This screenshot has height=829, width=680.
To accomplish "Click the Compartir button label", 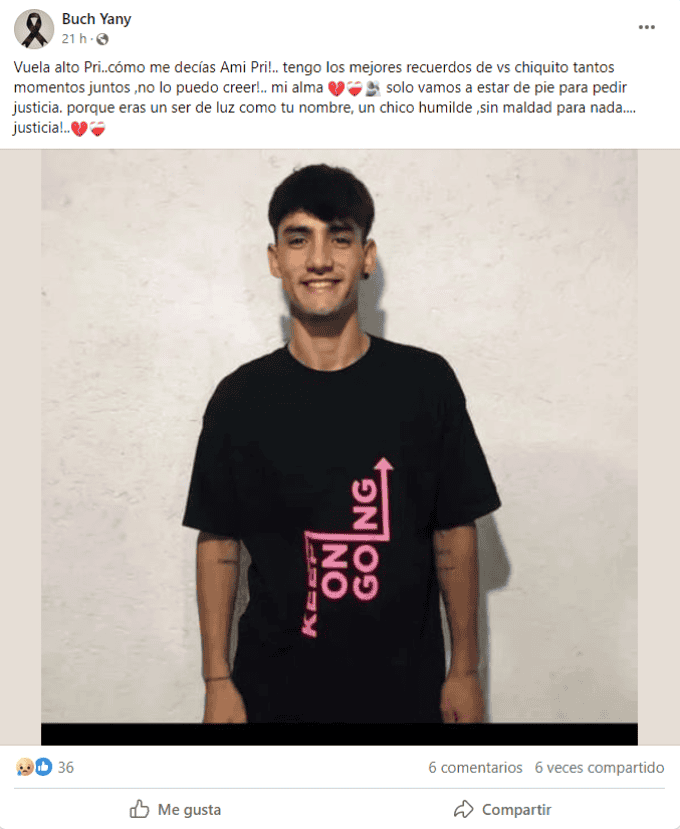I will 516,809.
